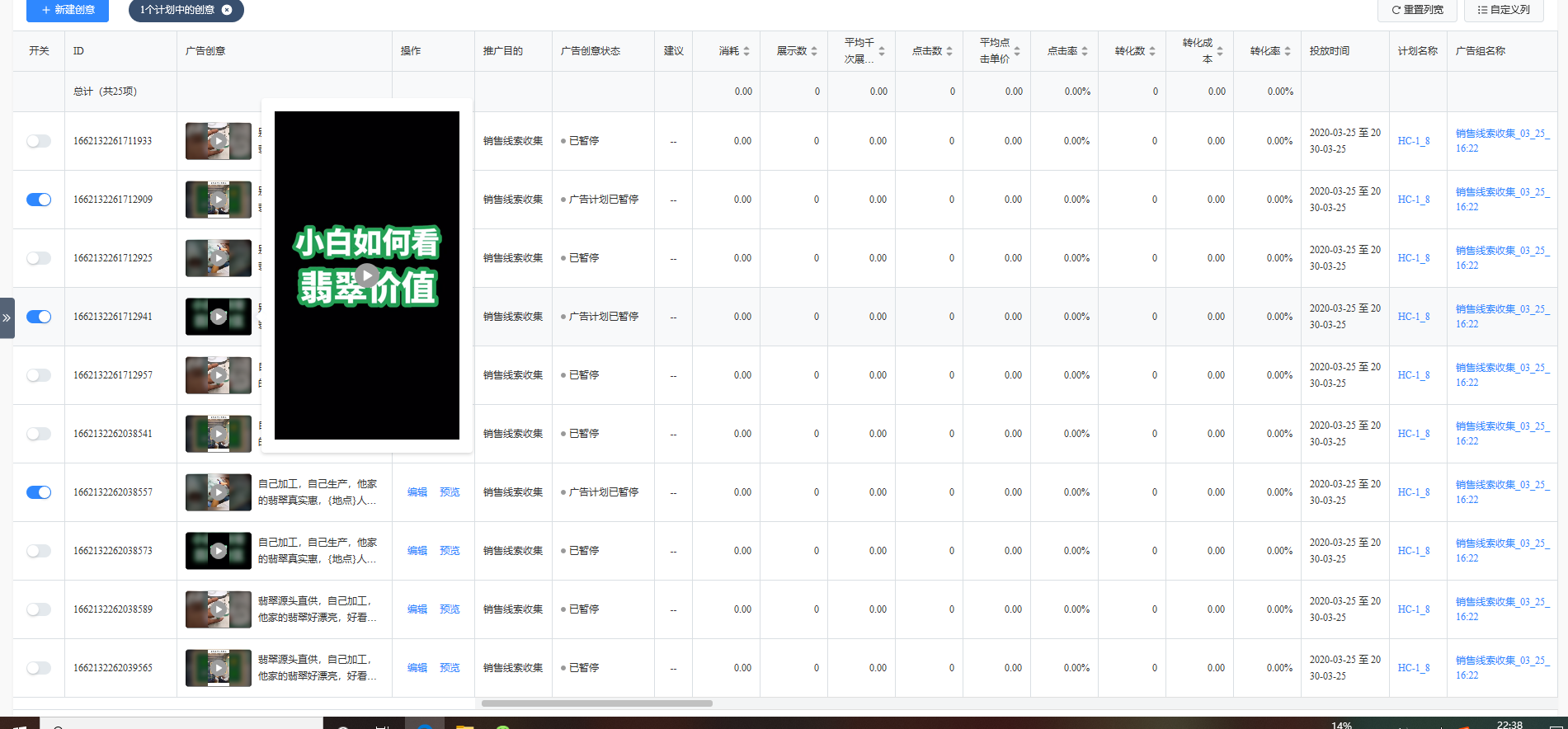1568x729 pixels.
Task: Sort by 转化数 column arrows
Action: [1152, 51]
